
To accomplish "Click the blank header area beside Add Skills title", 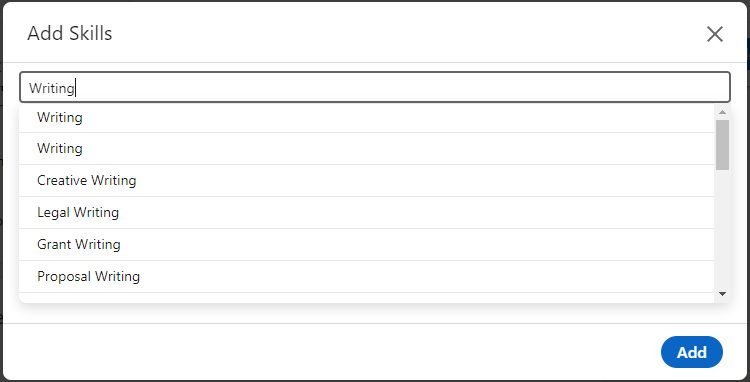I will click(407, 33).
